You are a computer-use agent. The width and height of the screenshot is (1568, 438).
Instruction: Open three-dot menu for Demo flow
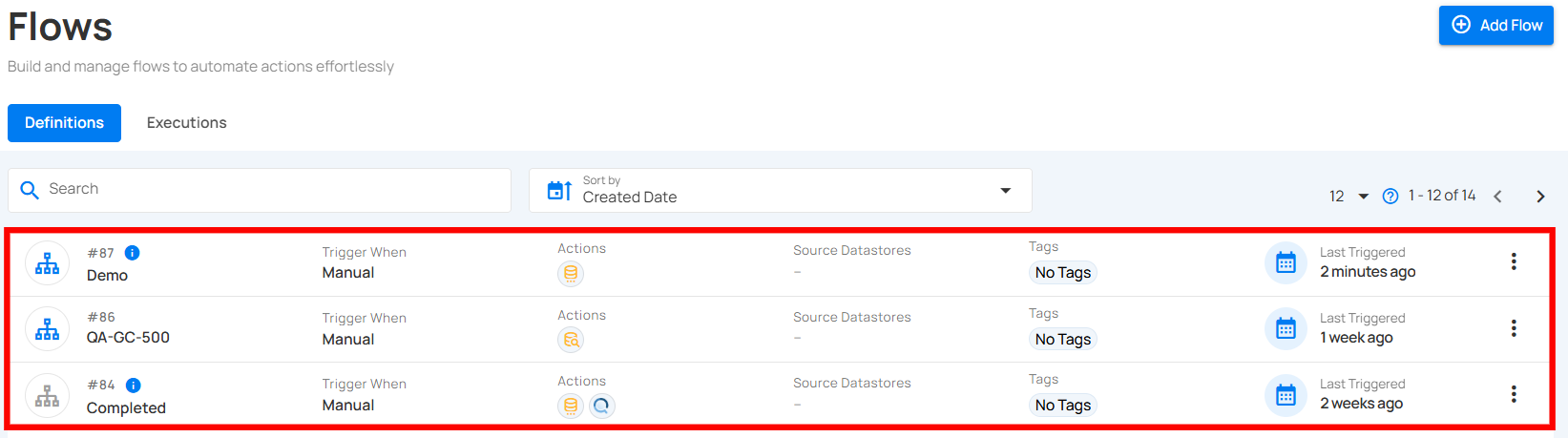coord(1514,261)
